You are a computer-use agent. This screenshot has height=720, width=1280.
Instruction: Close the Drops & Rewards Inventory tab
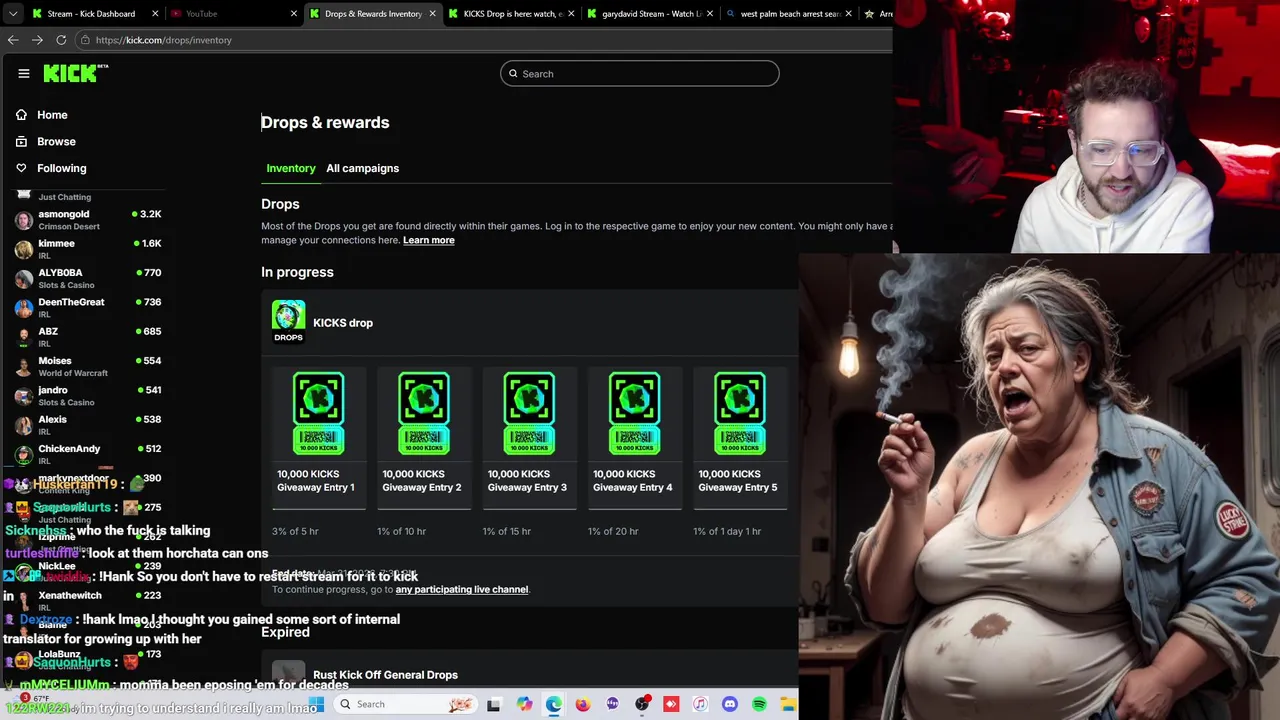coord(433,14)
